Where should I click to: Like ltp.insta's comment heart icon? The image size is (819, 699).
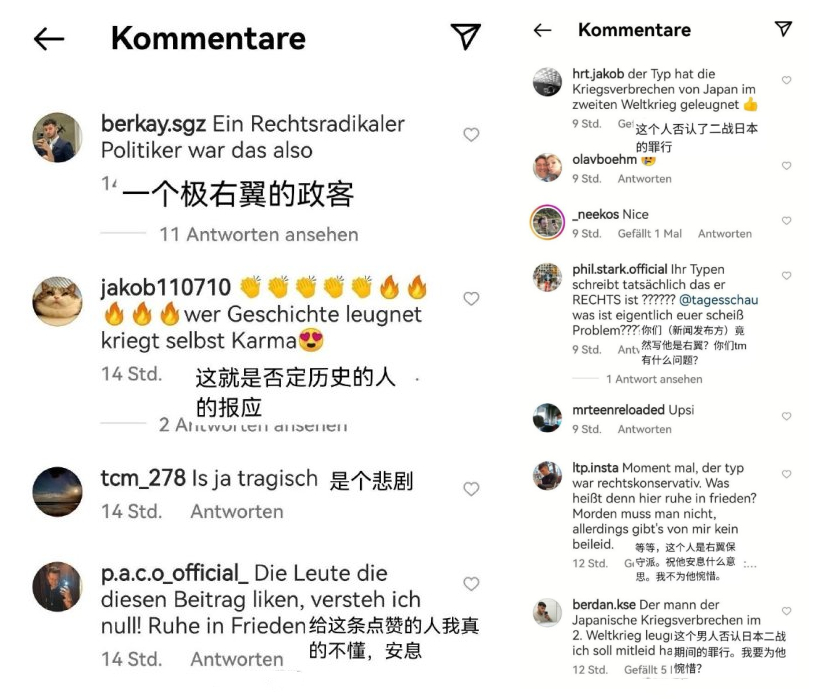[786, 474]
